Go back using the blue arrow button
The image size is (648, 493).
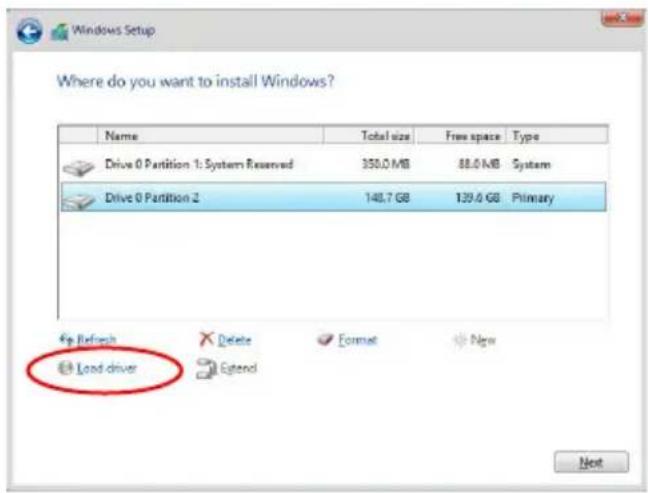pos(29,31)
